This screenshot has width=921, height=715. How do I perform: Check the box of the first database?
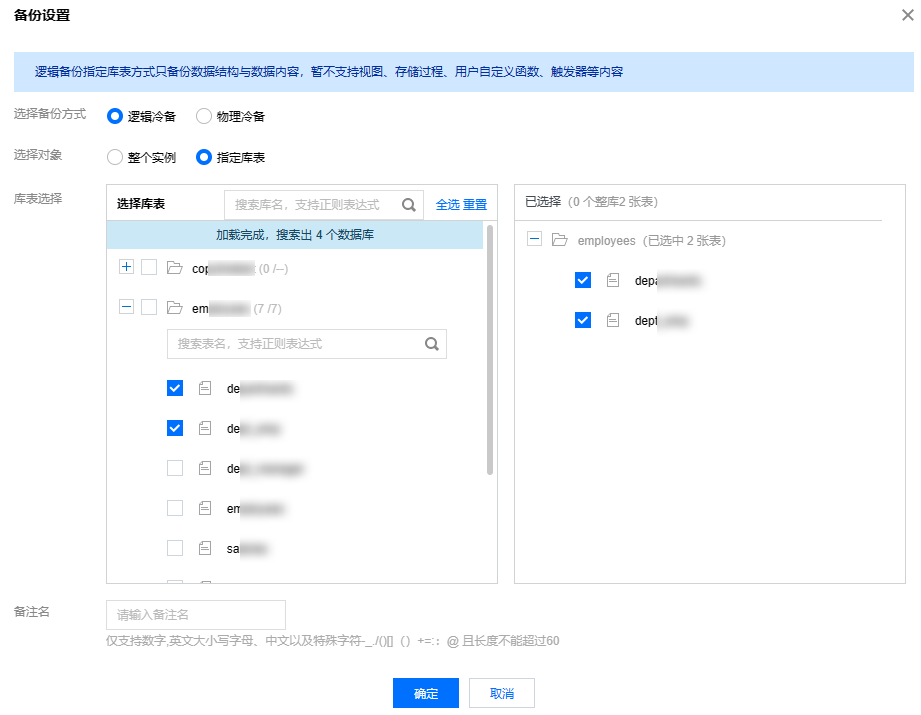coord(149,267)
